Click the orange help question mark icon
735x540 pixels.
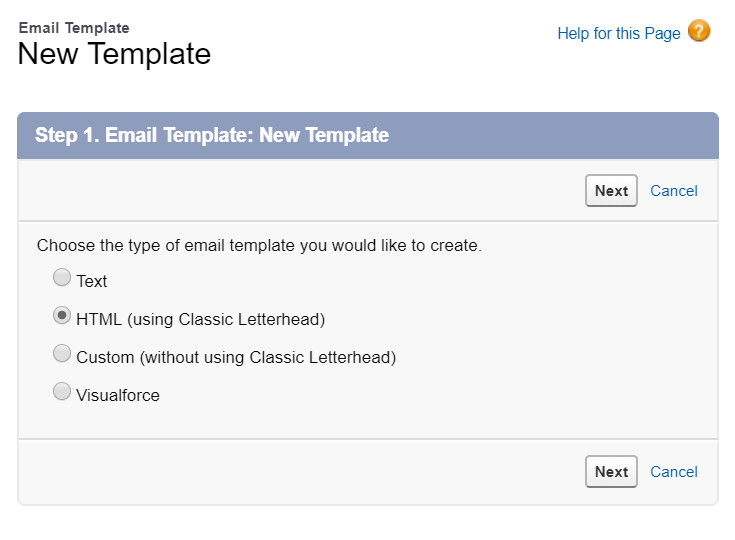pyautogui.click(x=699, y=32)
